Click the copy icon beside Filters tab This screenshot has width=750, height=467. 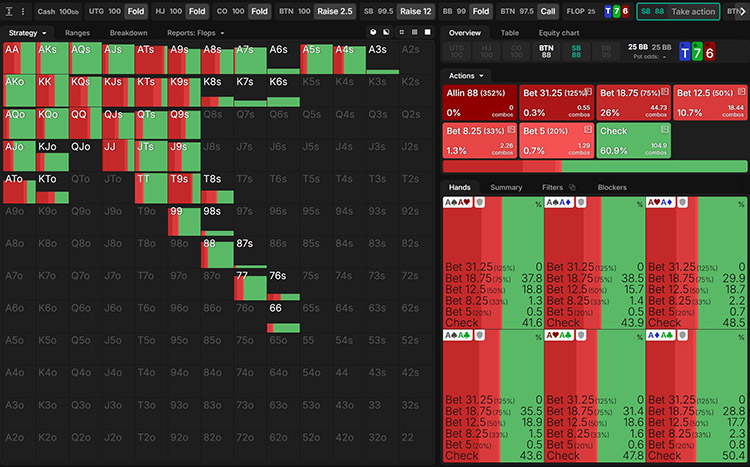coord(573,187)
